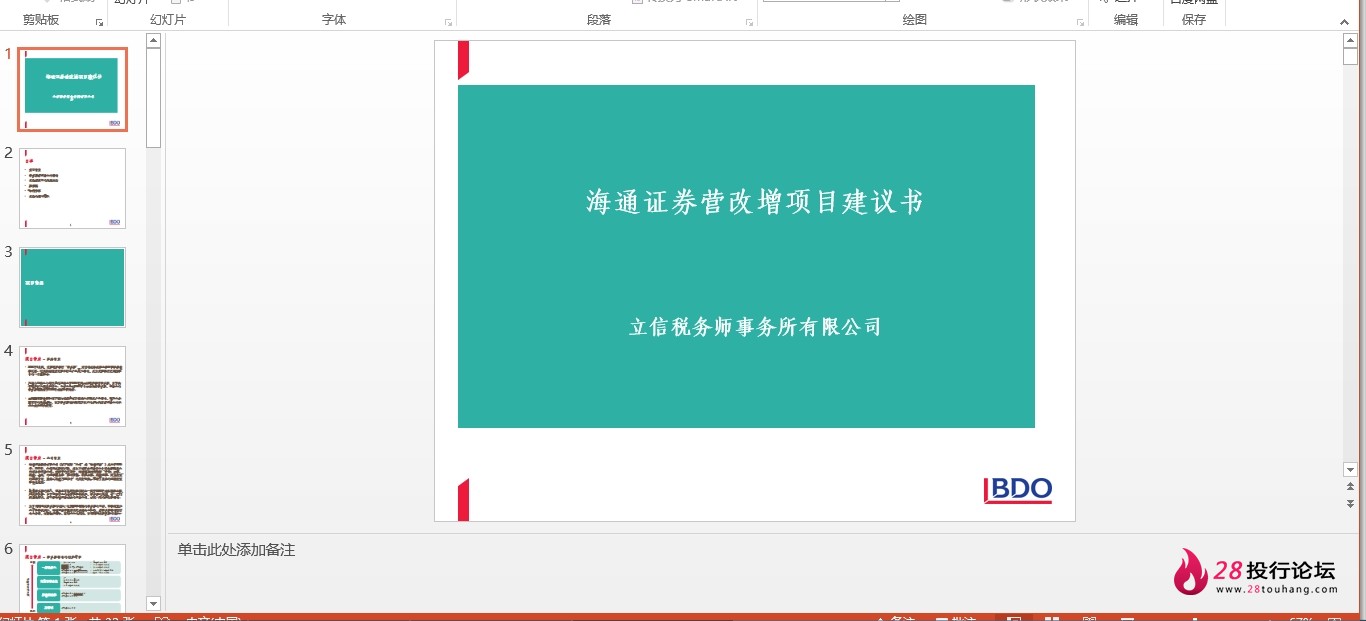Select slide 4 thumbnail in the slide panel

pos(72,386)
